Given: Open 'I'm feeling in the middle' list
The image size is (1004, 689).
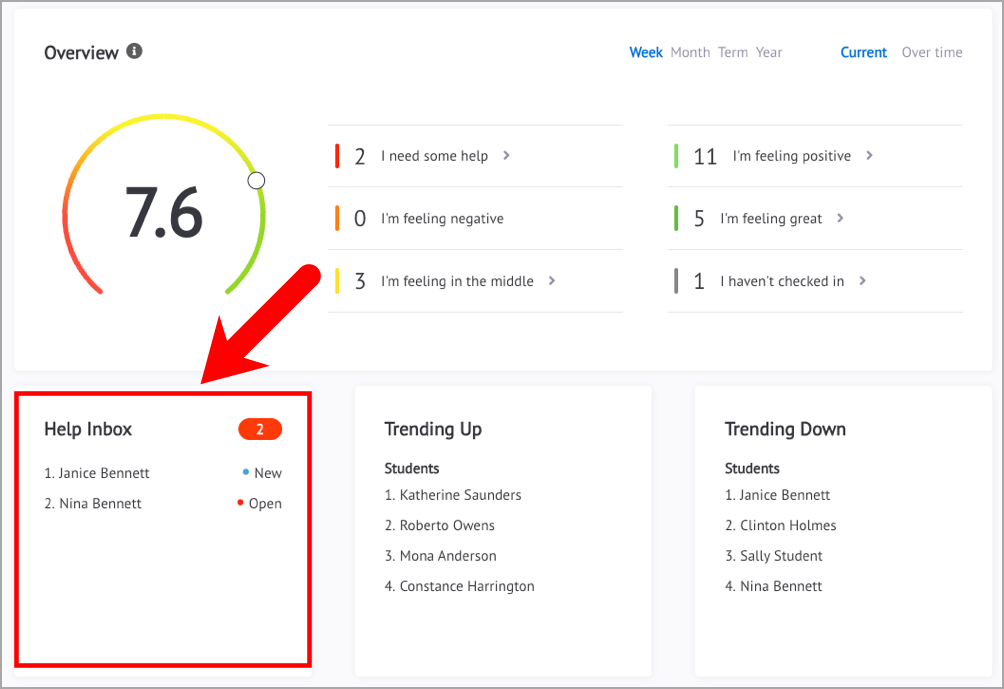Looking at the screenshot, I should [475, 281].
